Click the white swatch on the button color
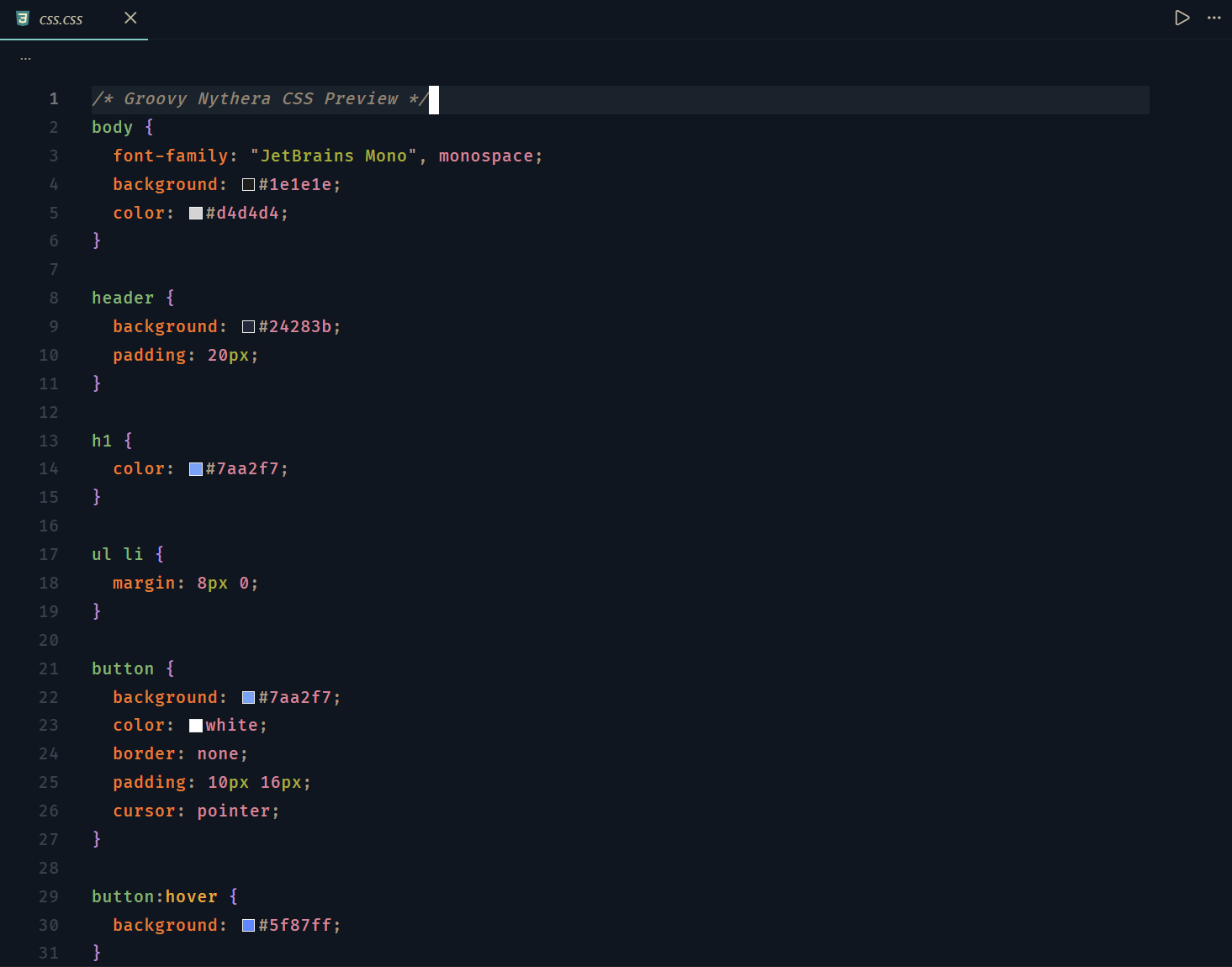 194,725
